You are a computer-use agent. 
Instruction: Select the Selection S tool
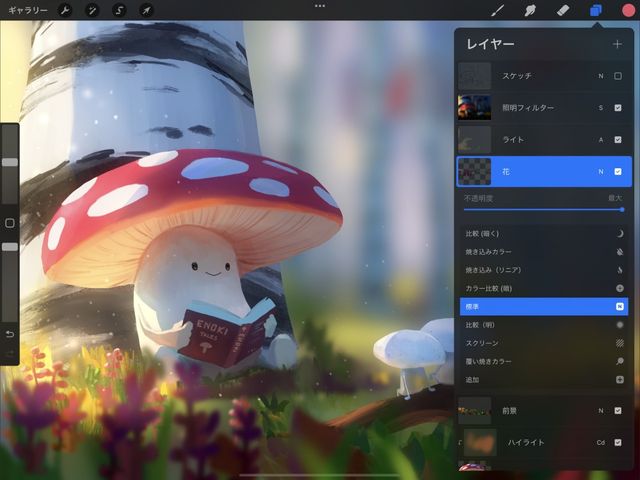pos(119,10)
